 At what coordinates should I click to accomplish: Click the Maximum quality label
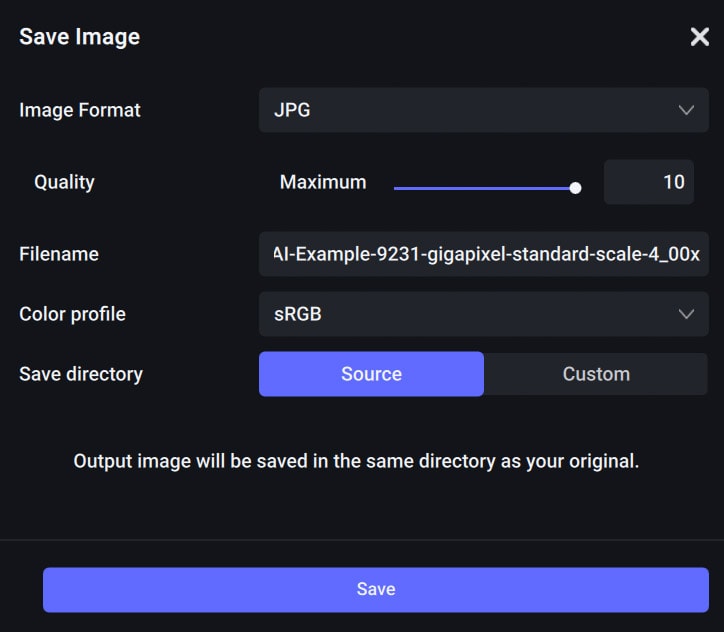[323, 182]
